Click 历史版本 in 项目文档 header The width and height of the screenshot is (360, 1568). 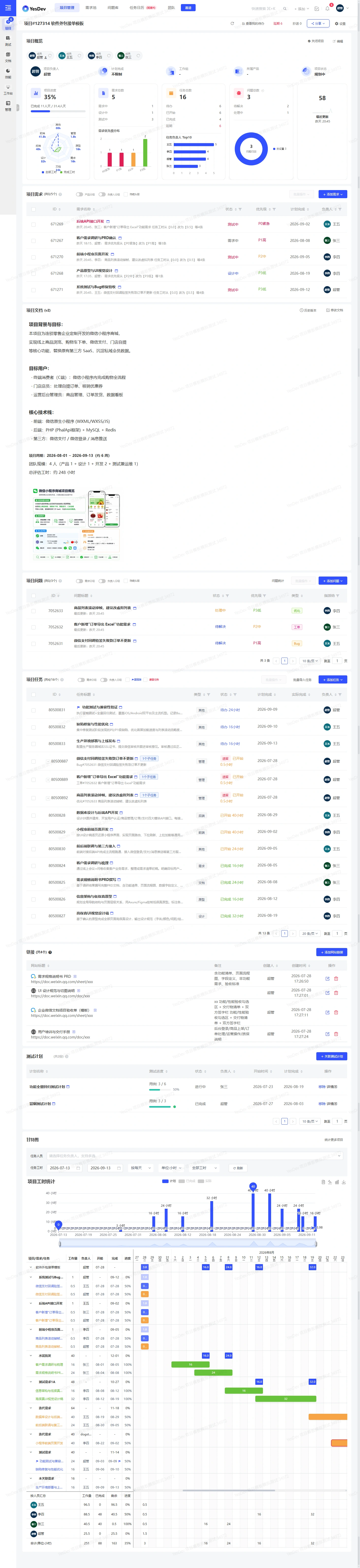[x=308, y=311]
